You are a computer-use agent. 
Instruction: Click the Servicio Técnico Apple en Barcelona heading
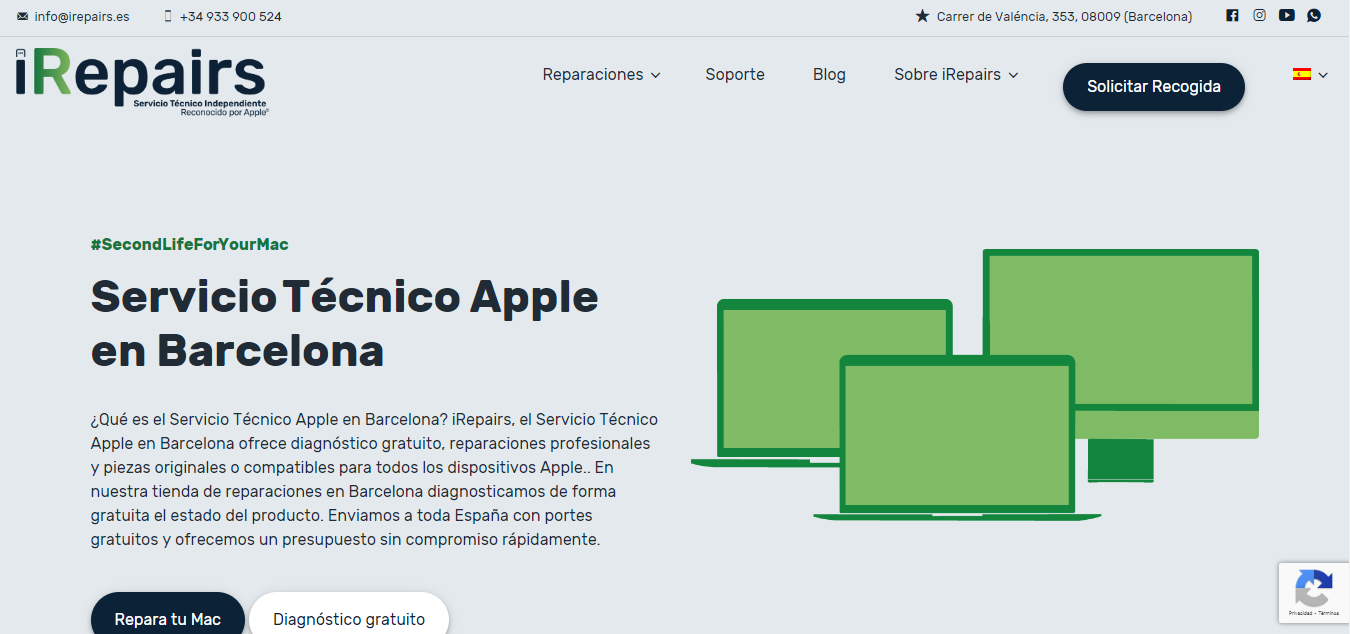(345, 323)
